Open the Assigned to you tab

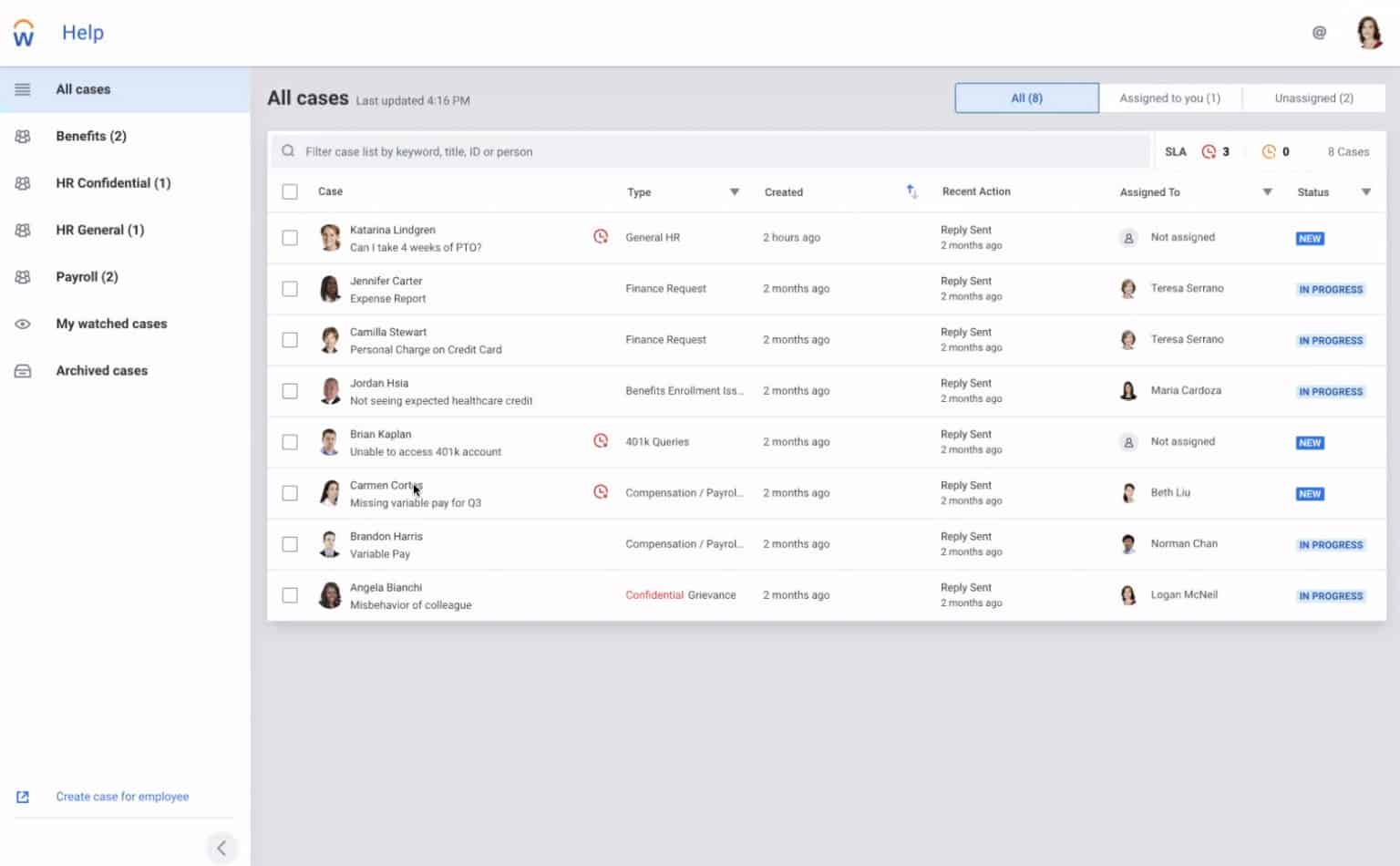coord(1170,98)
